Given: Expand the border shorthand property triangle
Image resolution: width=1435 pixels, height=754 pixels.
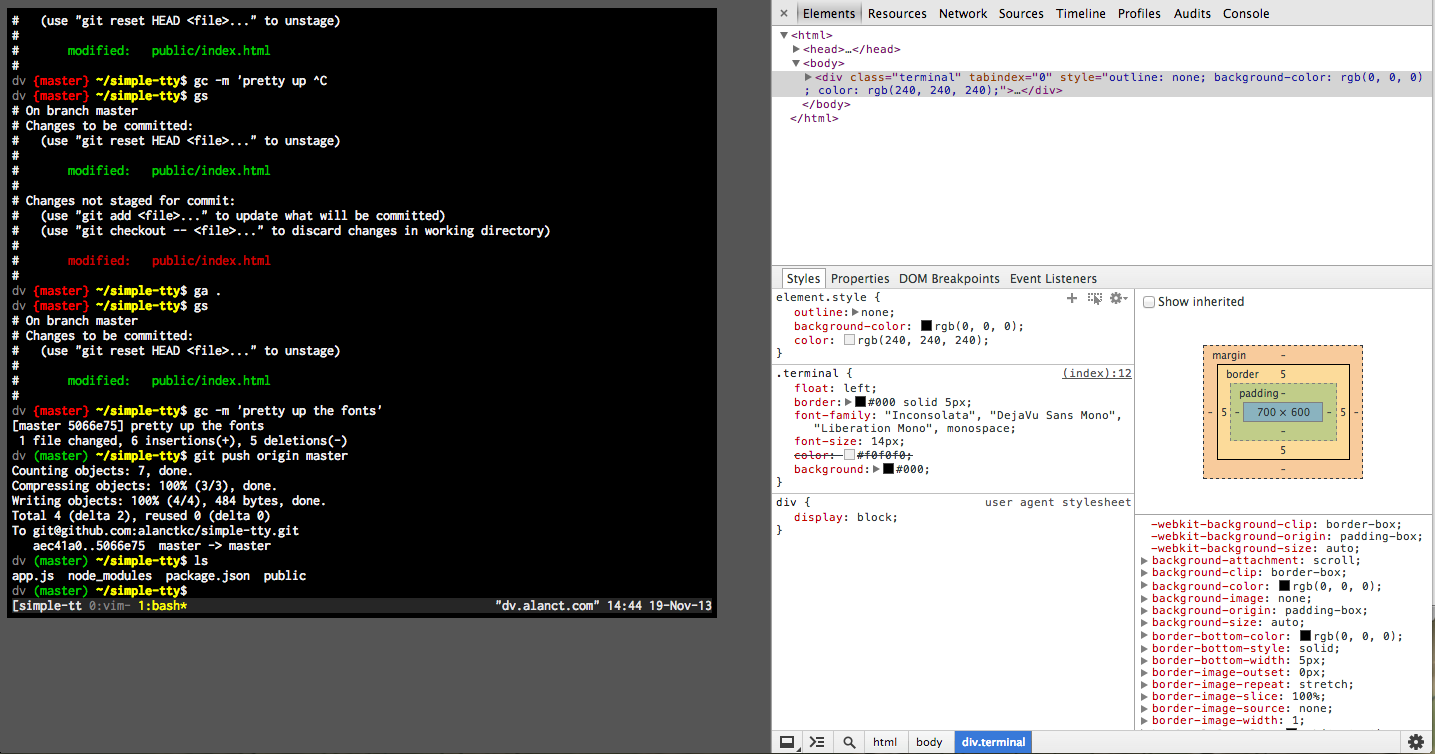Looking at the screenshot, I should click(x=848, y=401).
